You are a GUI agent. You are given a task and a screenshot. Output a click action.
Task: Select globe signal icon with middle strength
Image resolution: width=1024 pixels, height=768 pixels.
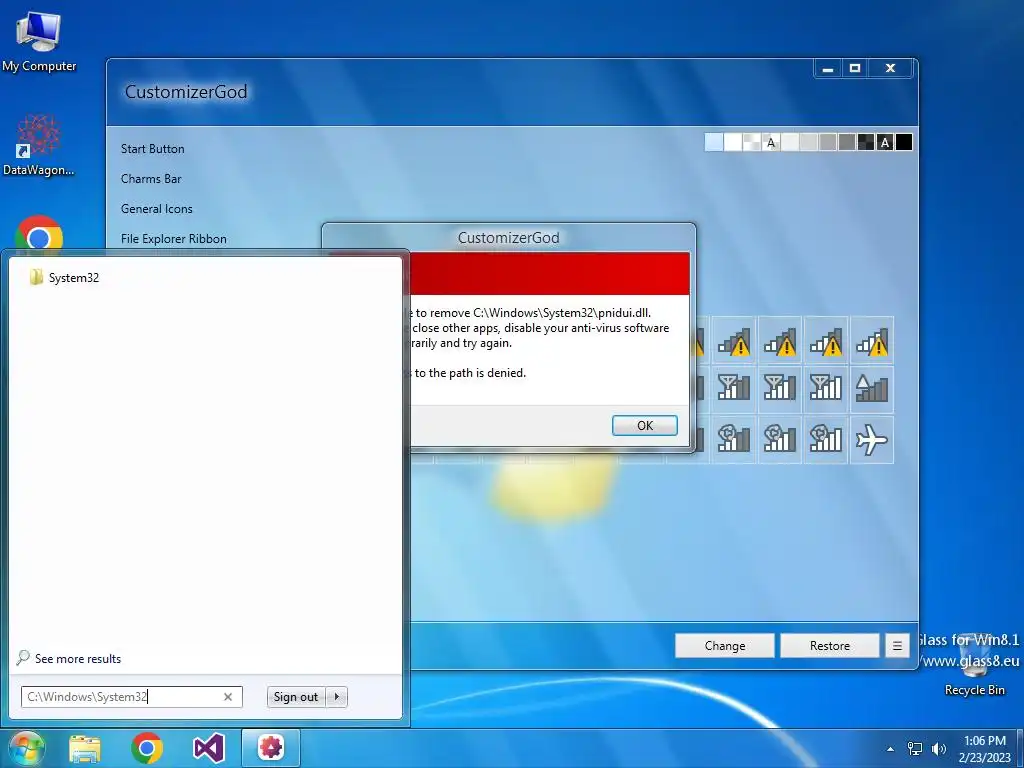pyautogui.click(x=780, y=439)
